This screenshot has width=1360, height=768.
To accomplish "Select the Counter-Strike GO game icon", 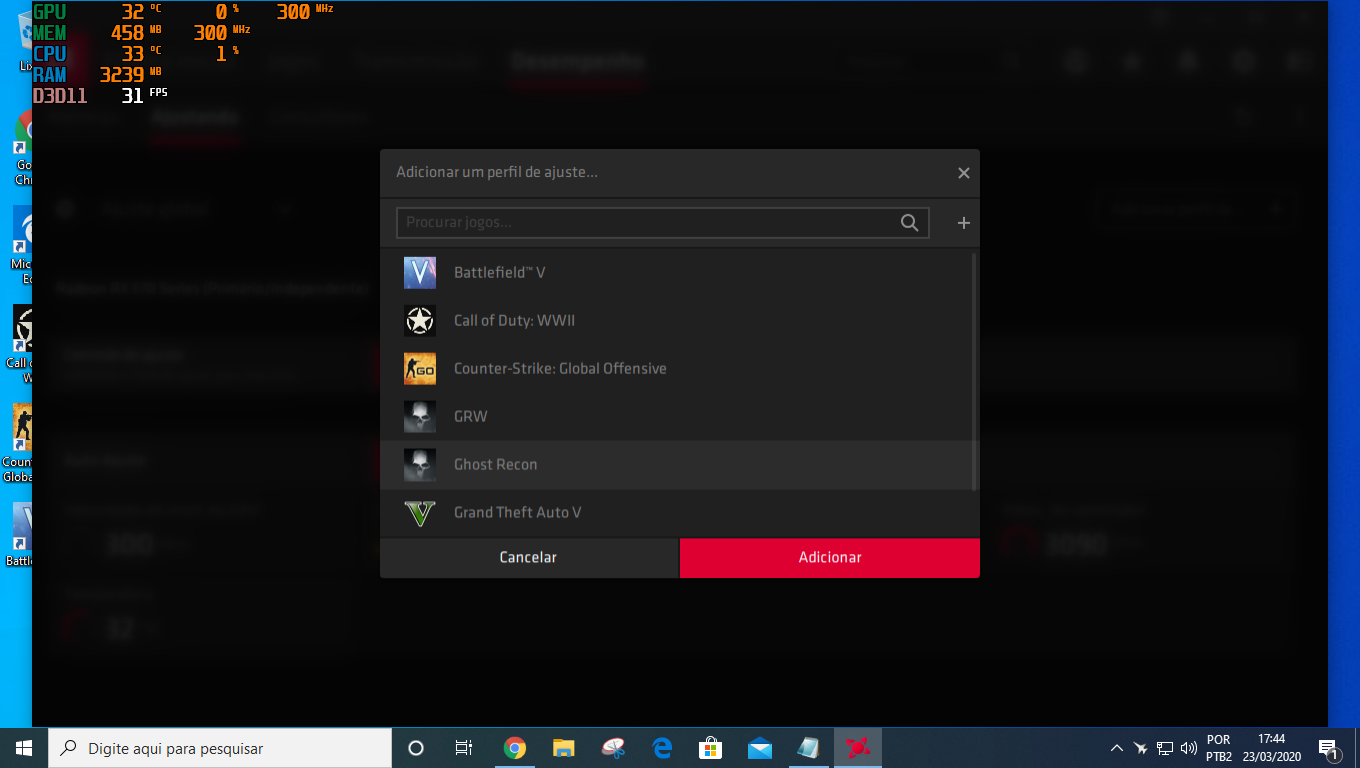I will 420,369.
